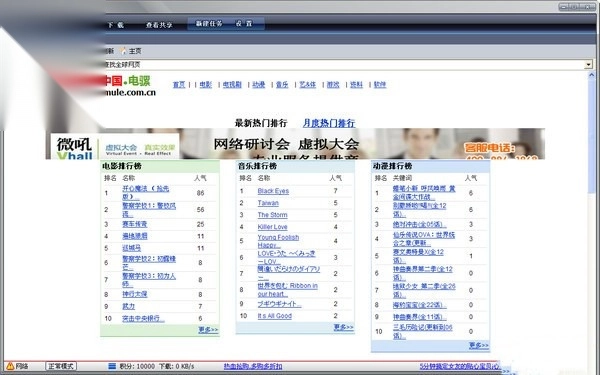Open the 资料 navigation link
Screen dimensions: 600x375
coord(356,85)
